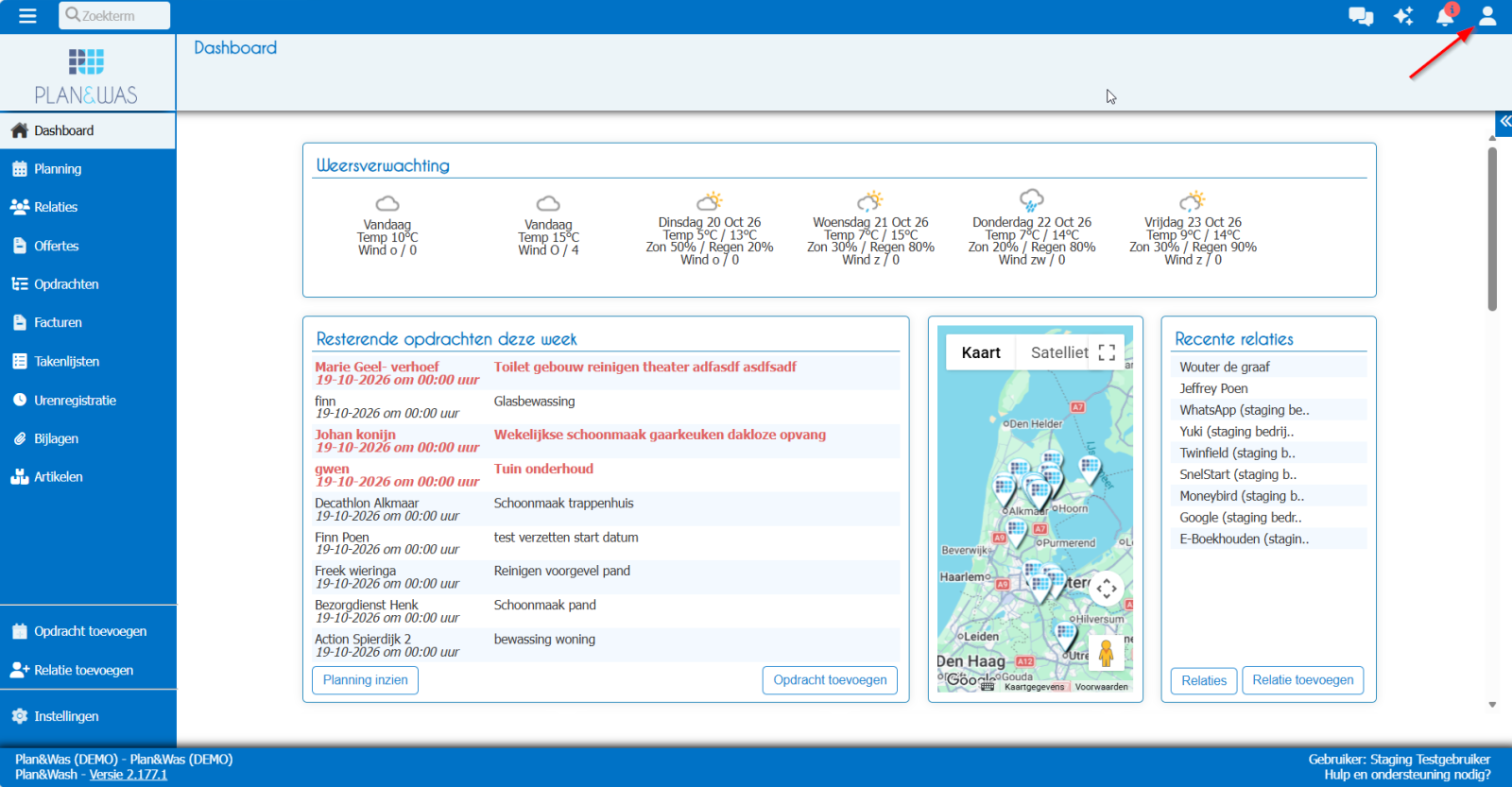Image resolution: width=1512 pixels, height=787 pixels.
Task: Show notifications via bell icon
Action: [x=1445, y=16]
